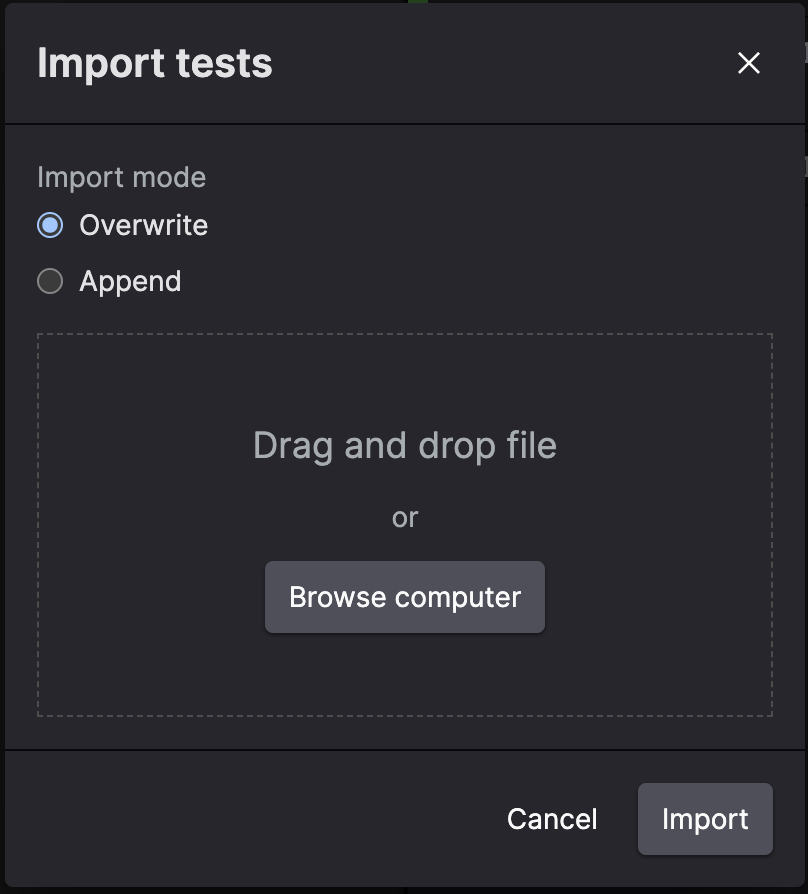Screen dimensions: 808x894
Task: Switch import mode back to Overwrite
Action: pyautogui.click(x=48, y=225)
